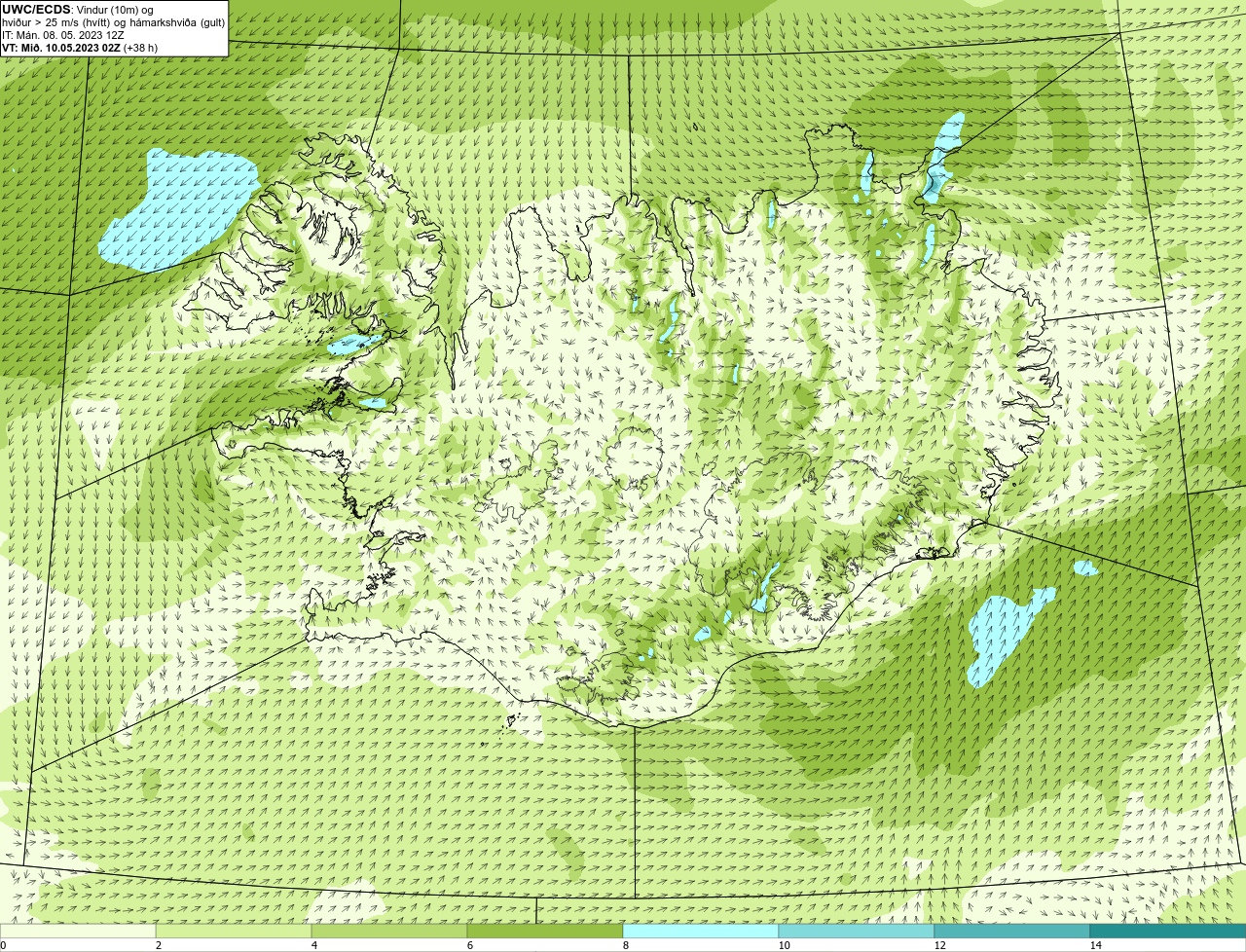
Task: Click the "UWC/ECDS: Vindur (10m) og" title line
Action: [78, 9]
